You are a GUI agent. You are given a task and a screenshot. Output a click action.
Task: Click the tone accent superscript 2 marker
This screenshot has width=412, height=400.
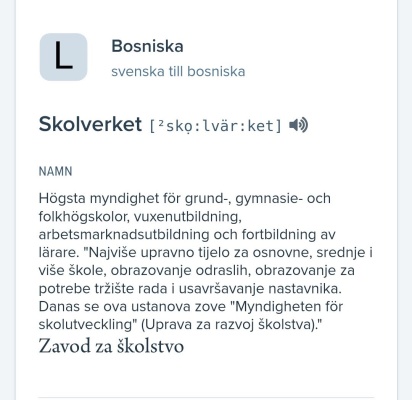(161, 123)
